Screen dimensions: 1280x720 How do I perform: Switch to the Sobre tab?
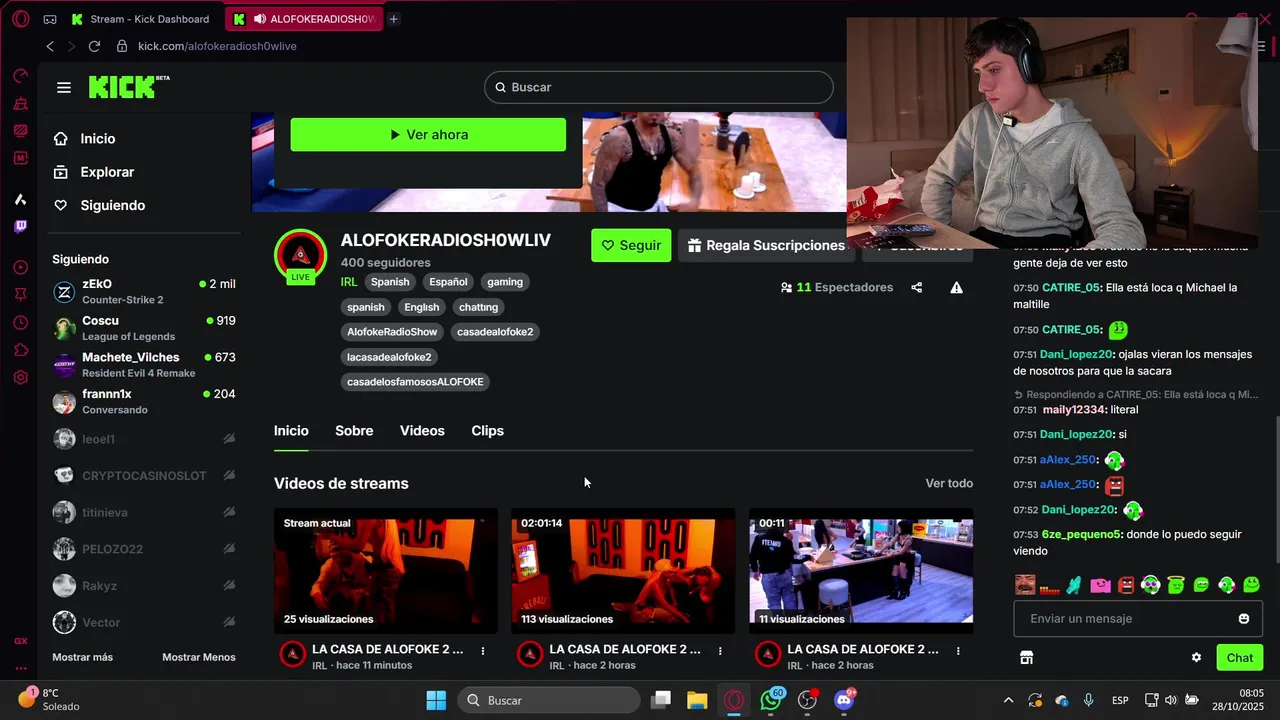tap(354, 431)
